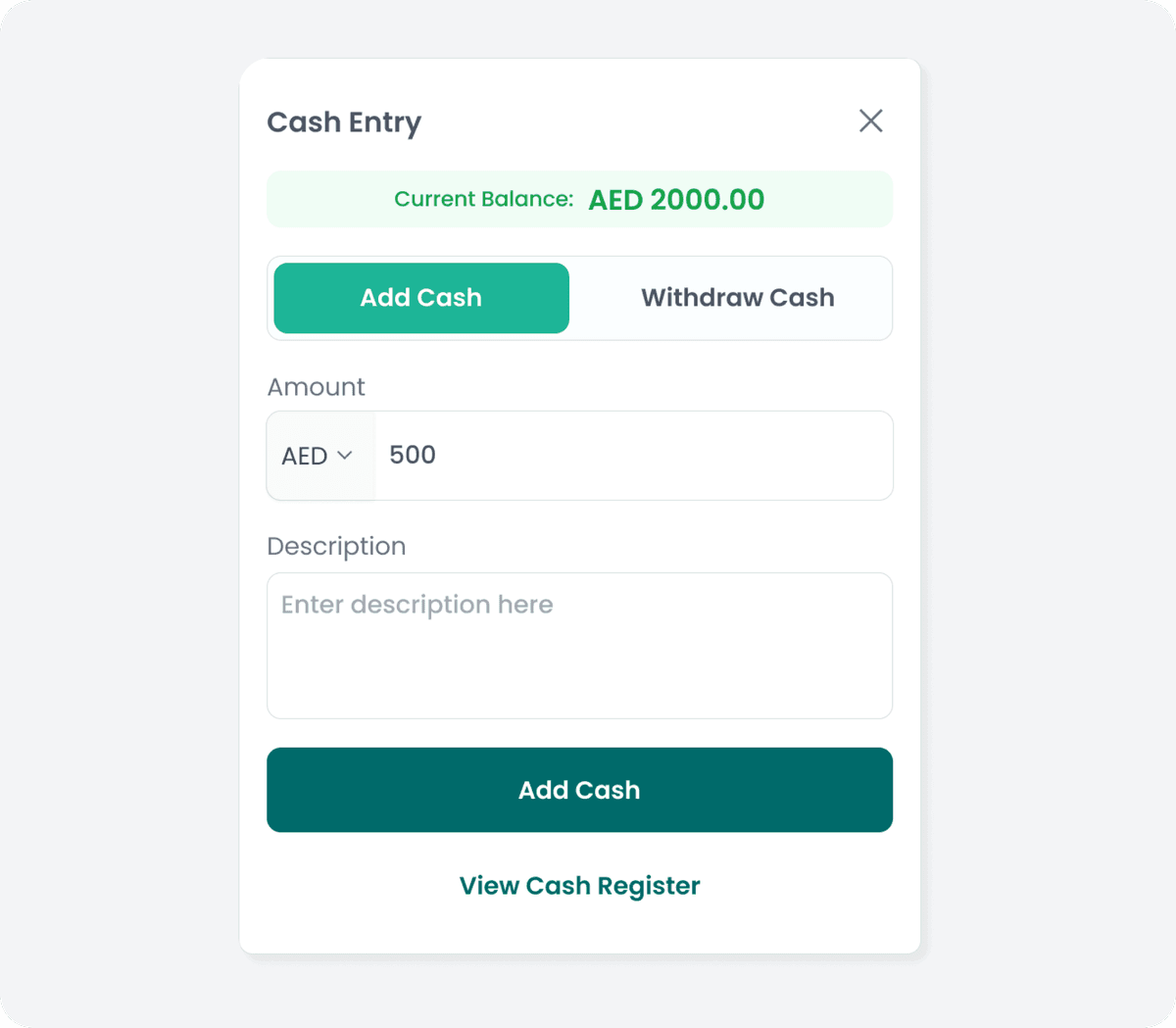Click the Cash Entry dialog title
This screenshot has width=1176, height=1028.
[x=344, y=122]
